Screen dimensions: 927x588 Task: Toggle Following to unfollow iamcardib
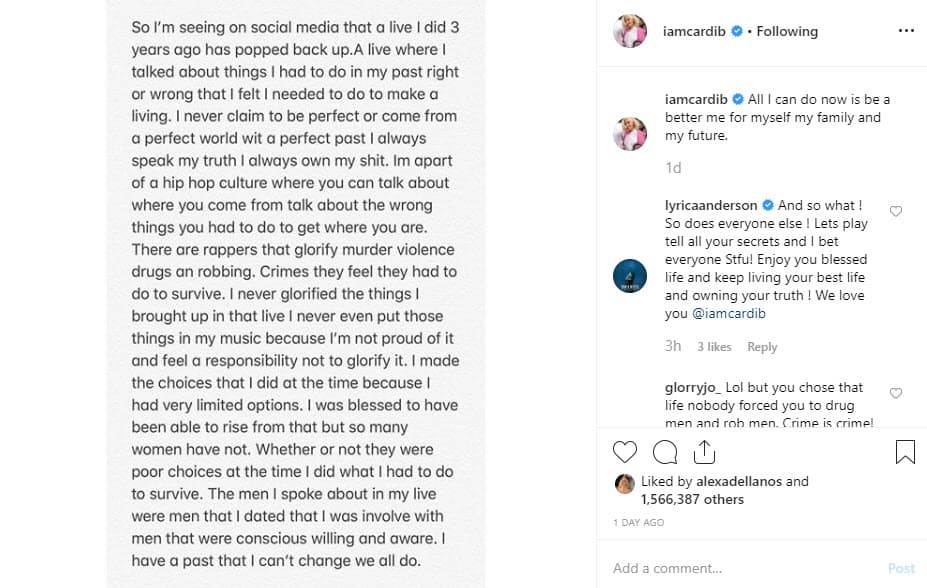[x=786, y=31]
